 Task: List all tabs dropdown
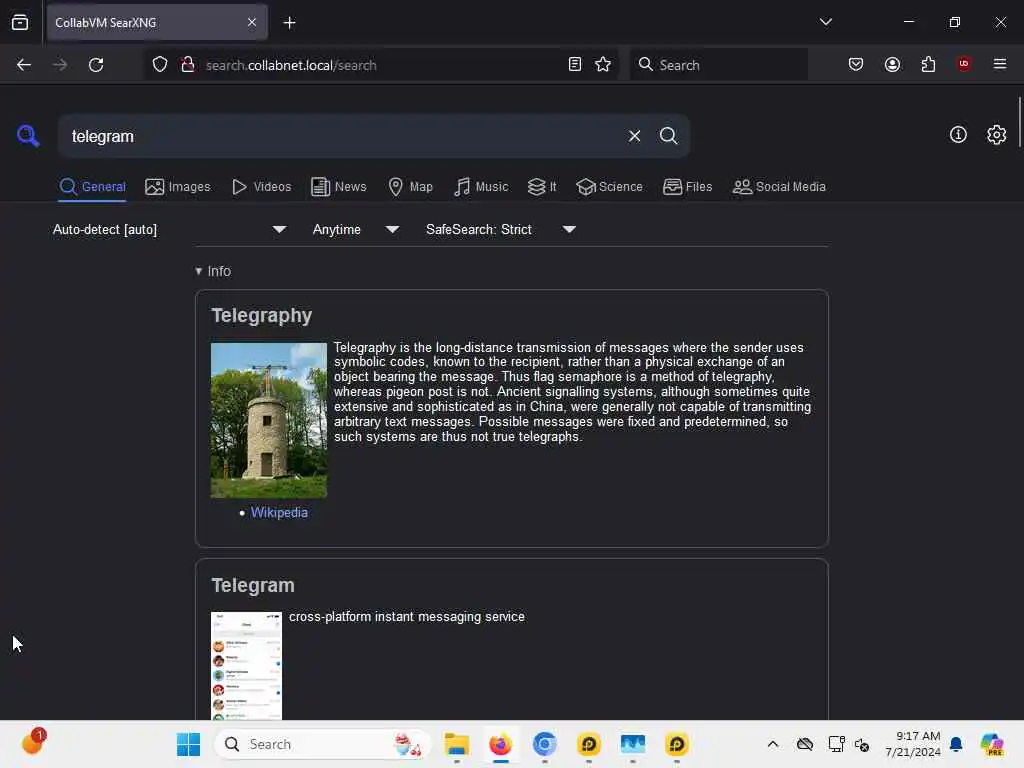(x=825, y=22)
